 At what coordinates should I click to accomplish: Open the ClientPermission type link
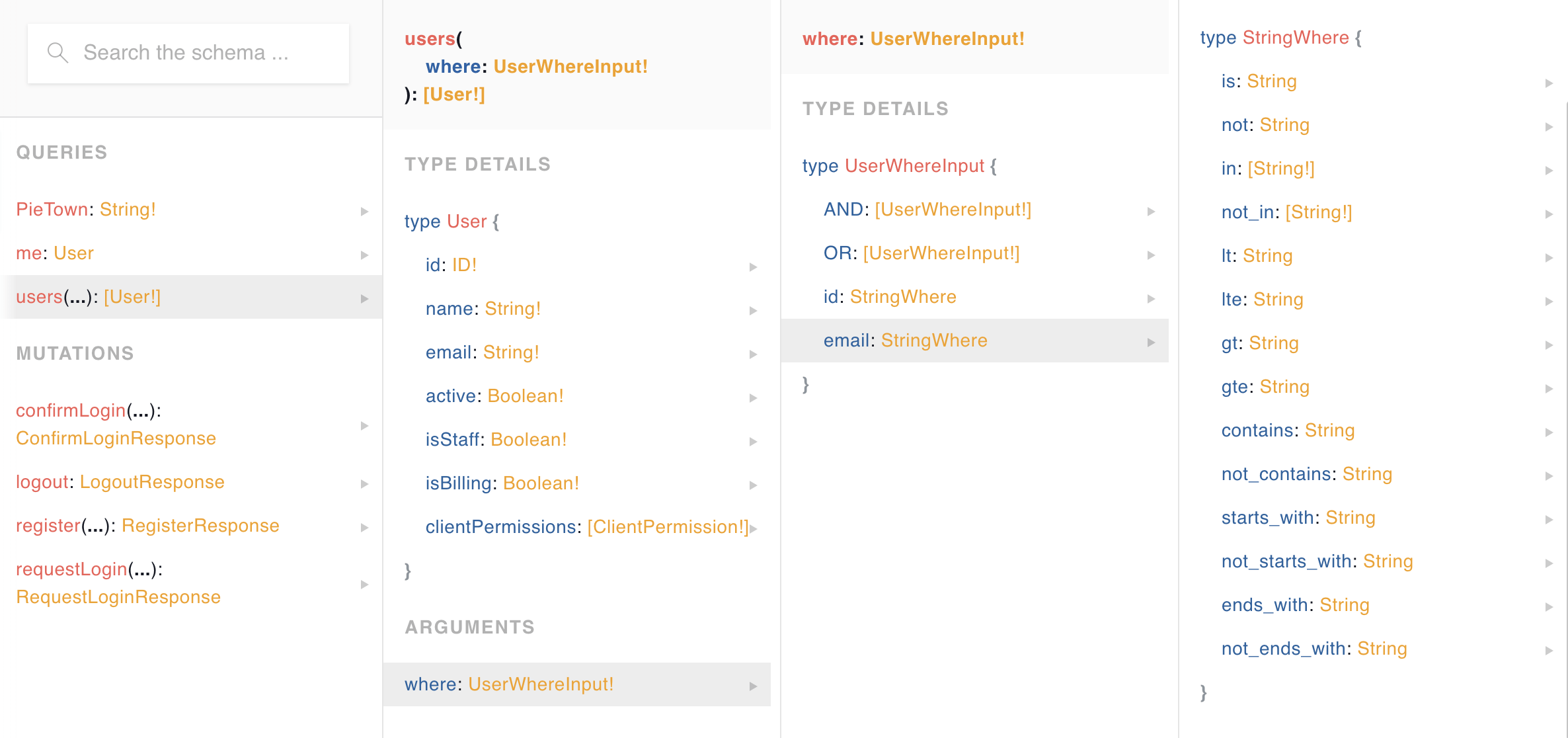coord(666,527)
